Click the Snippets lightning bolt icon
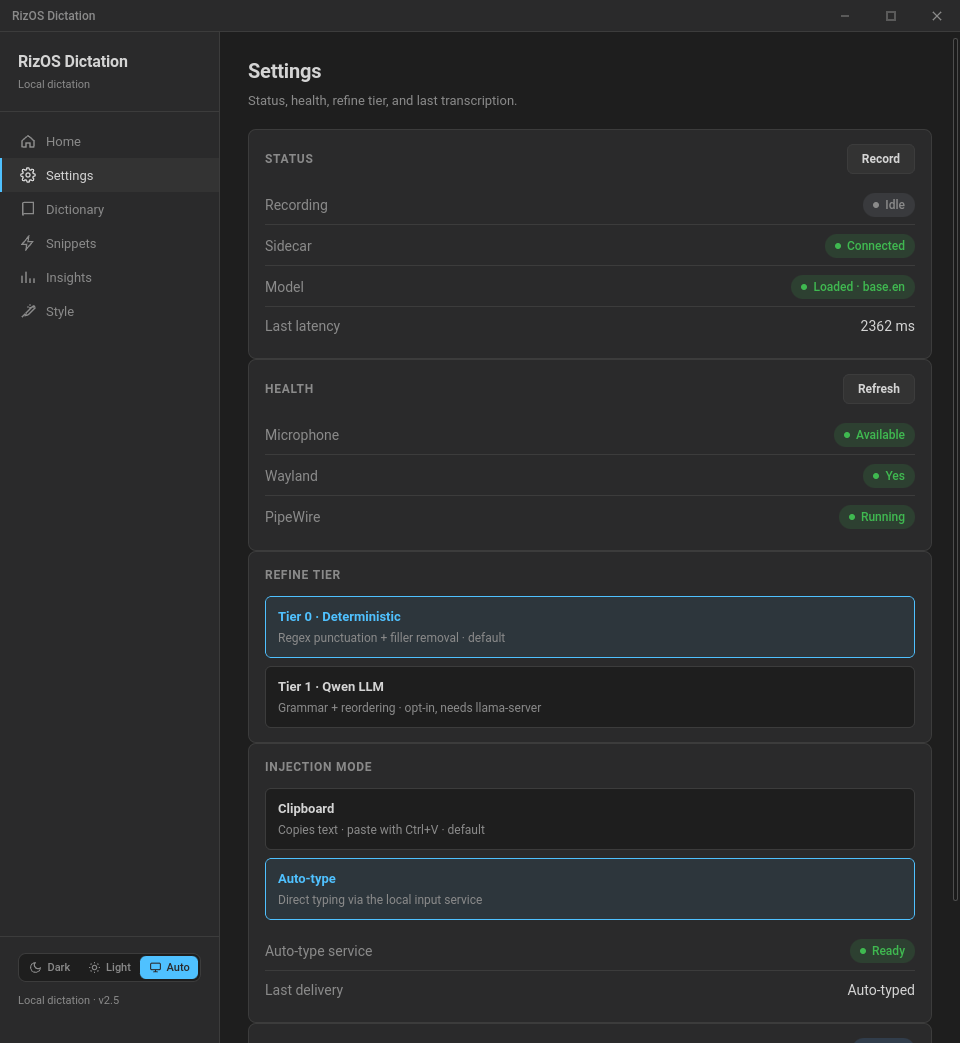 (x=28, y=243)
